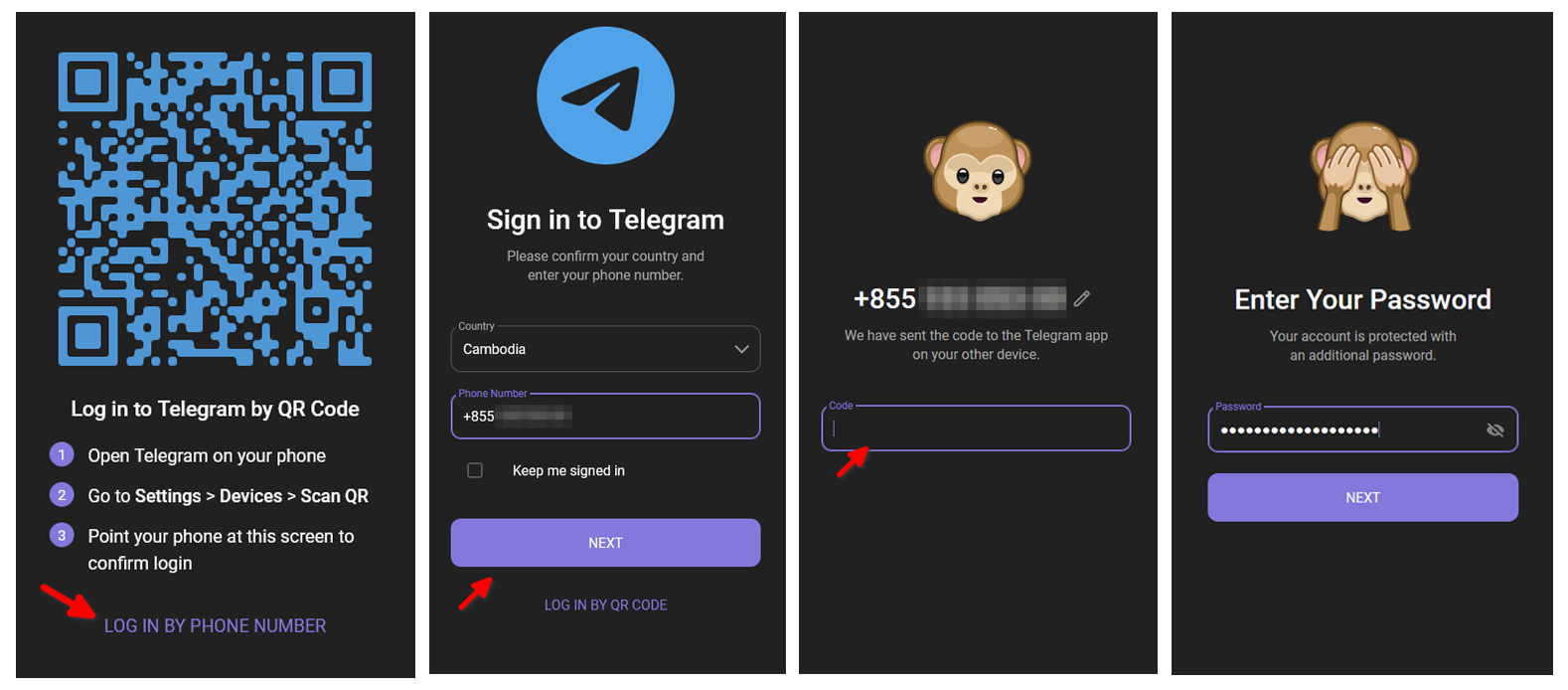Click the see-no-evil monkey emoji
The image size is (1568, 690).
1363,176
